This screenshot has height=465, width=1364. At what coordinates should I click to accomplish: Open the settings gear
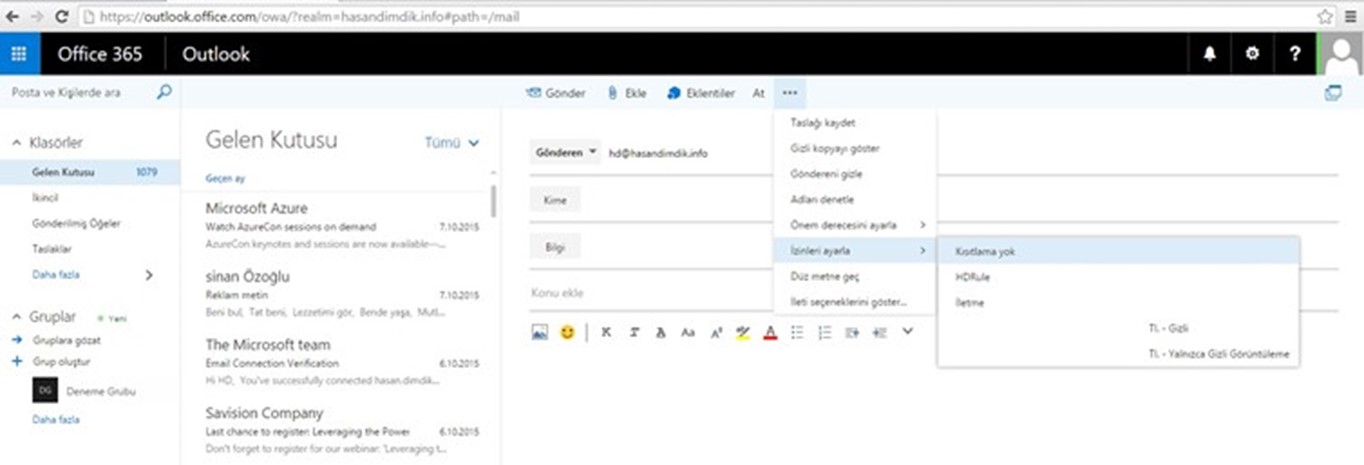tap(1252, 54)
